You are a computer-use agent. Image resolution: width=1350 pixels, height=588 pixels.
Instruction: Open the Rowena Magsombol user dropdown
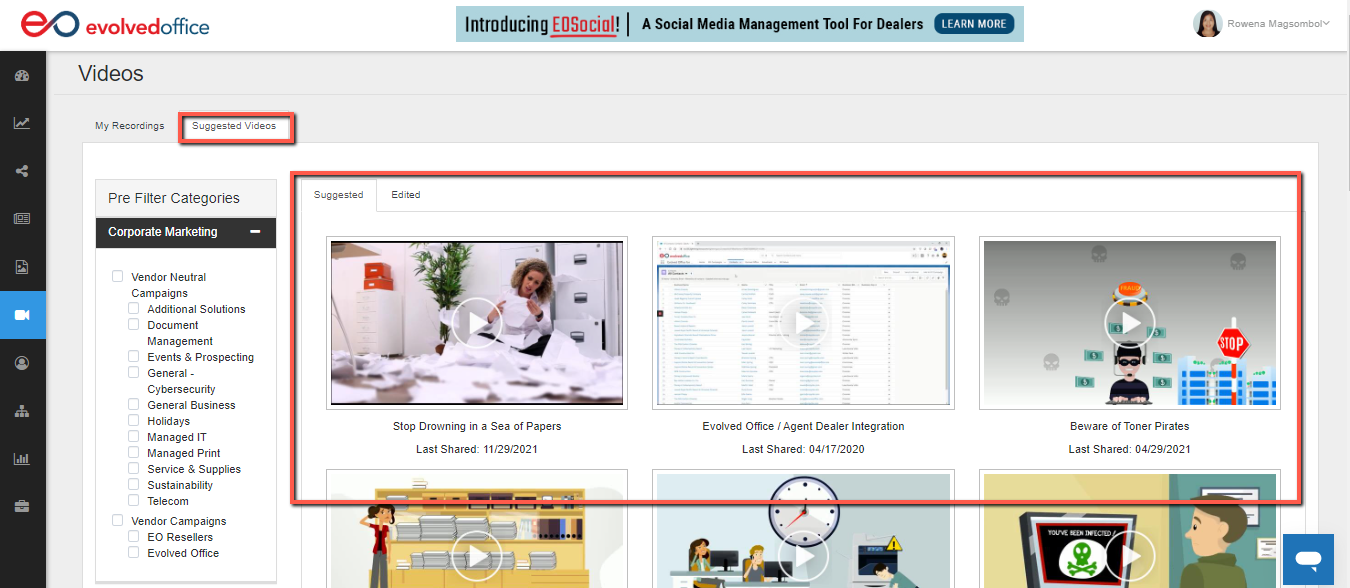pyautogui.click(x=1280, y=24)
